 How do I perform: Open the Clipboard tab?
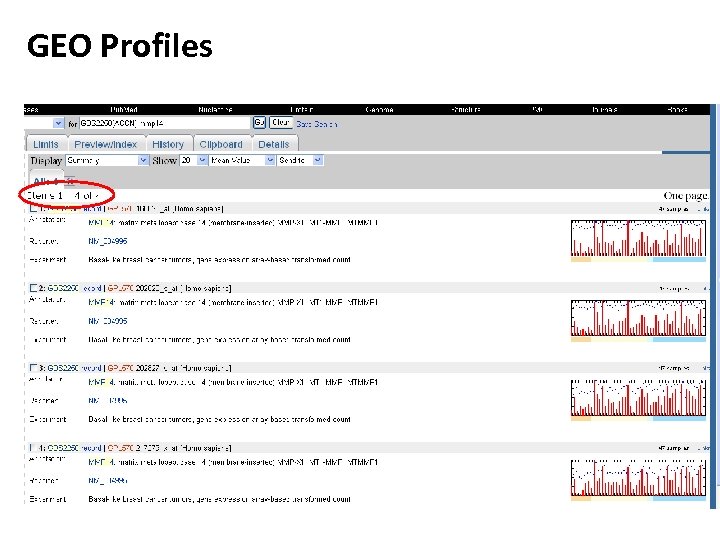coord(221,144)
